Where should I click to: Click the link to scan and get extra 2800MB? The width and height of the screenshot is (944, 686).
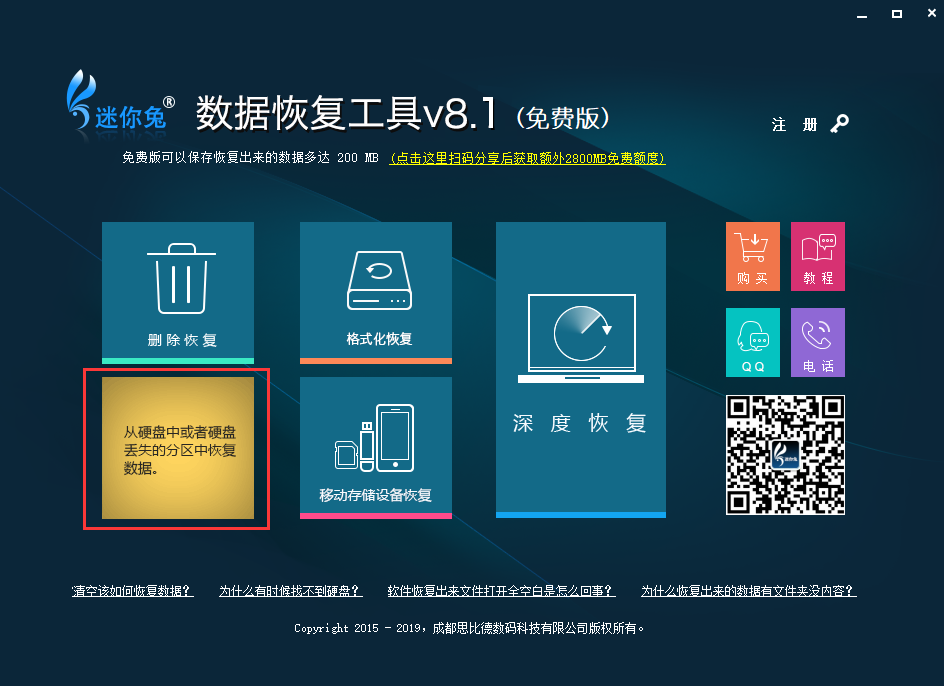coord(527,158)
